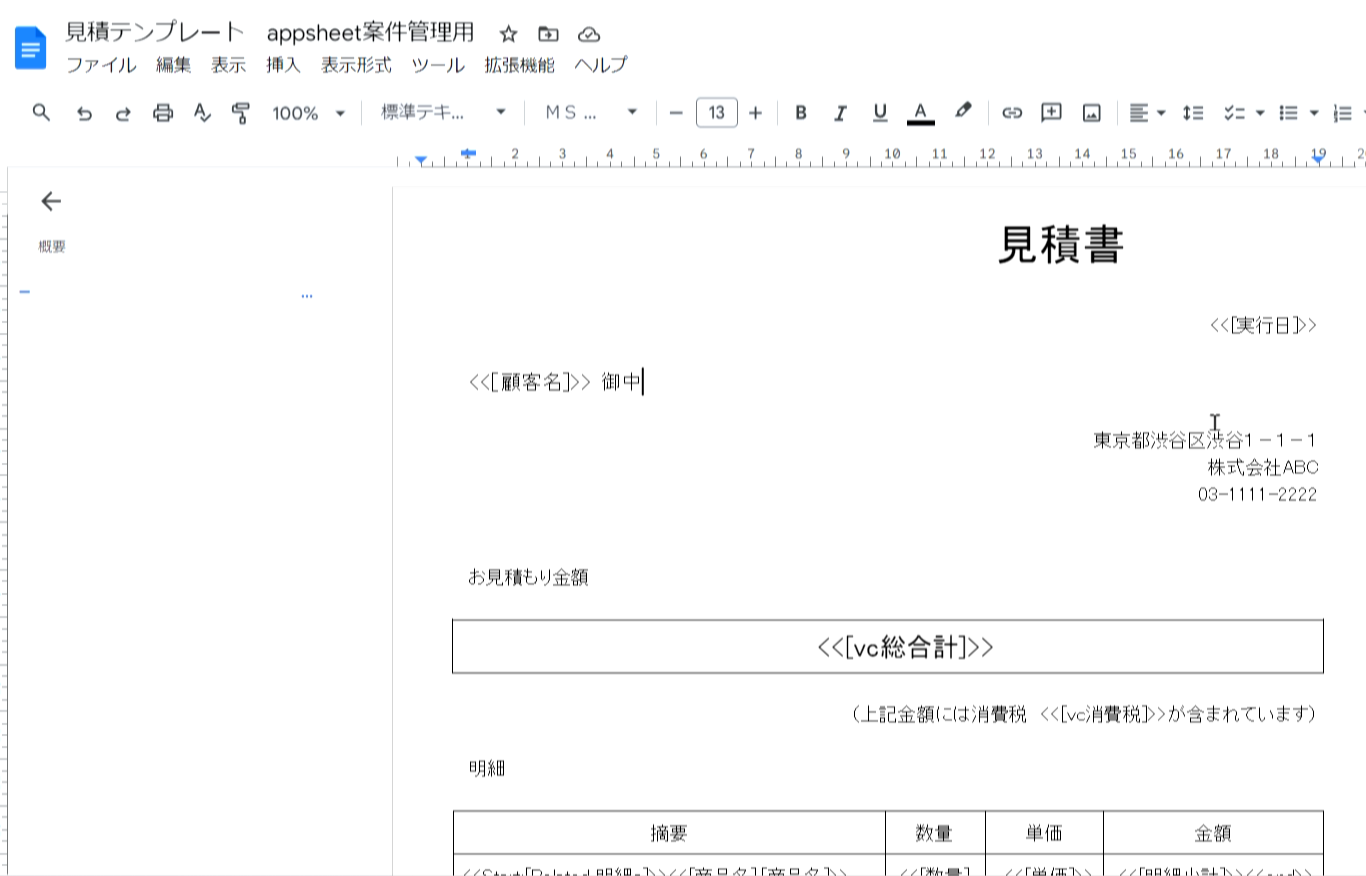The image size is (1366, 876).
Task: Open the 表示 menu
Action: [x=228, y=65]
